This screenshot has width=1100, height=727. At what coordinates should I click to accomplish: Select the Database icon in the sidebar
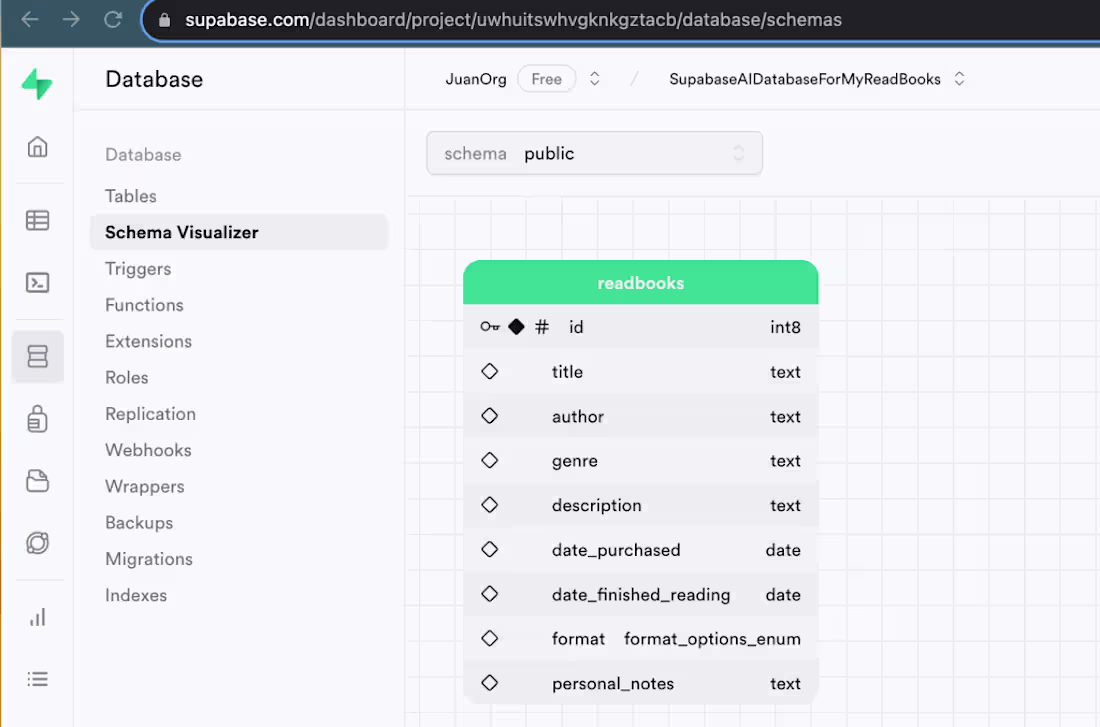[x=37, y=356]
